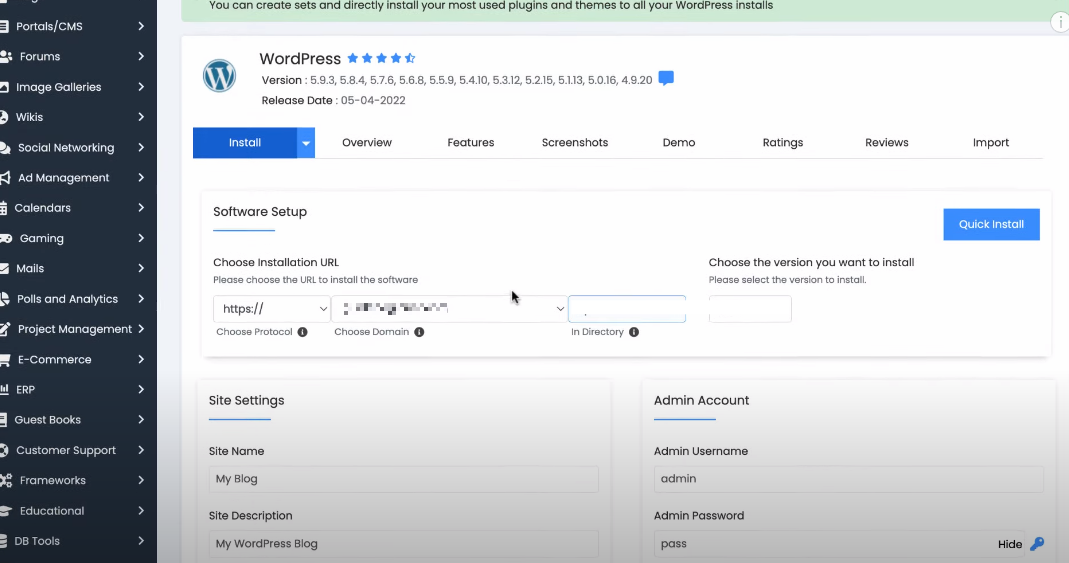This screenshot has height=563, width=1069.
Task: Expand the E-Commerce chevron arrow
Action: (141, 359)
